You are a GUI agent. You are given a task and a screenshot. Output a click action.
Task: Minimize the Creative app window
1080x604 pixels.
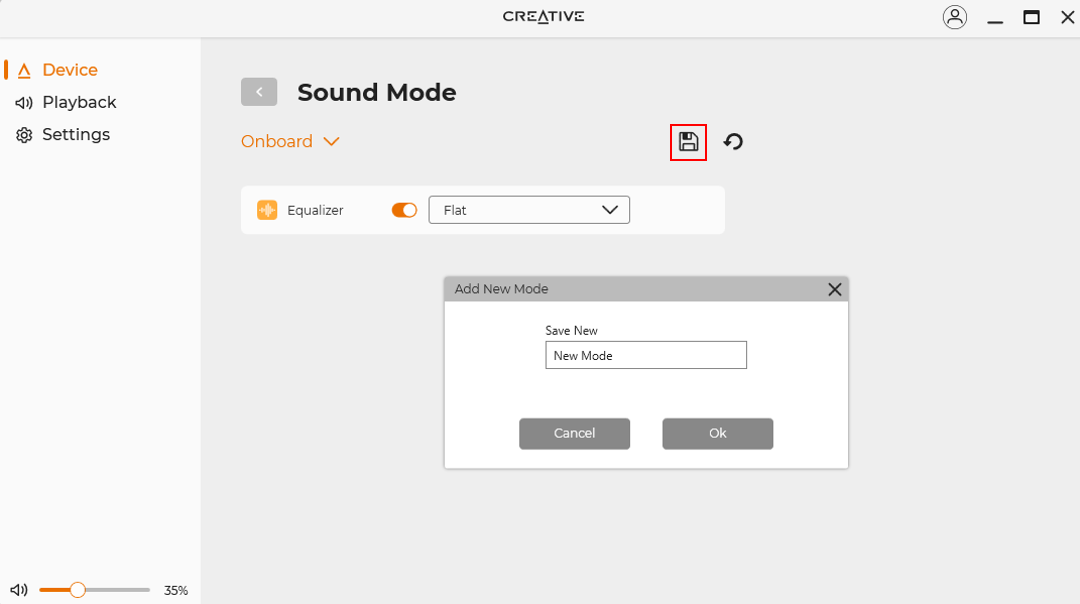[x=994, y=17]
